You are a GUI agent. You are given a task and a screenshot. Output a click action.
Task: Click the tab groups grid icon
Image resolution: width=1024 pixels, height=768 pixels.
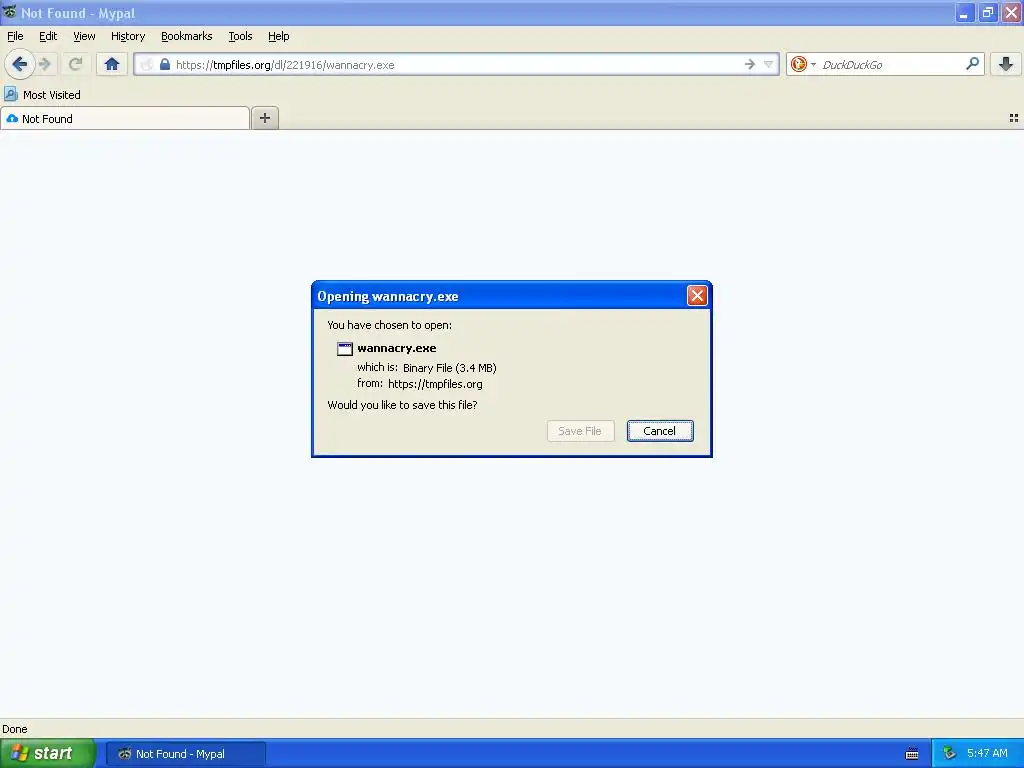coord(1014,118)
